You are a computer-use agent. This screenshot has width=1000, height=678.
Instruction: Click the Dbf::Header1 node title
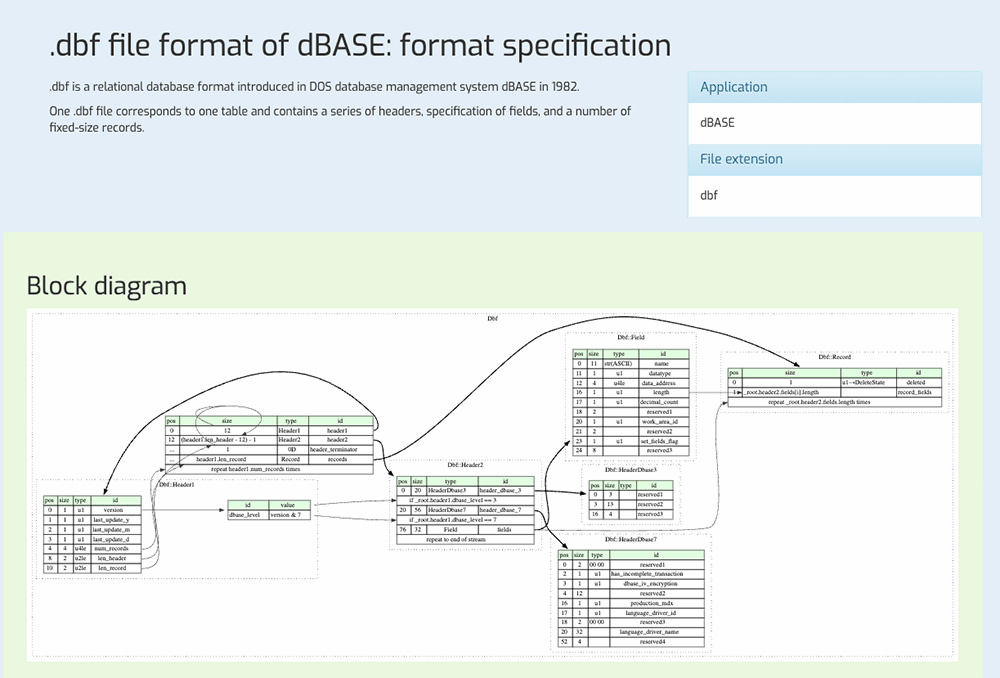pyautogui.click(x=177, y=485)
